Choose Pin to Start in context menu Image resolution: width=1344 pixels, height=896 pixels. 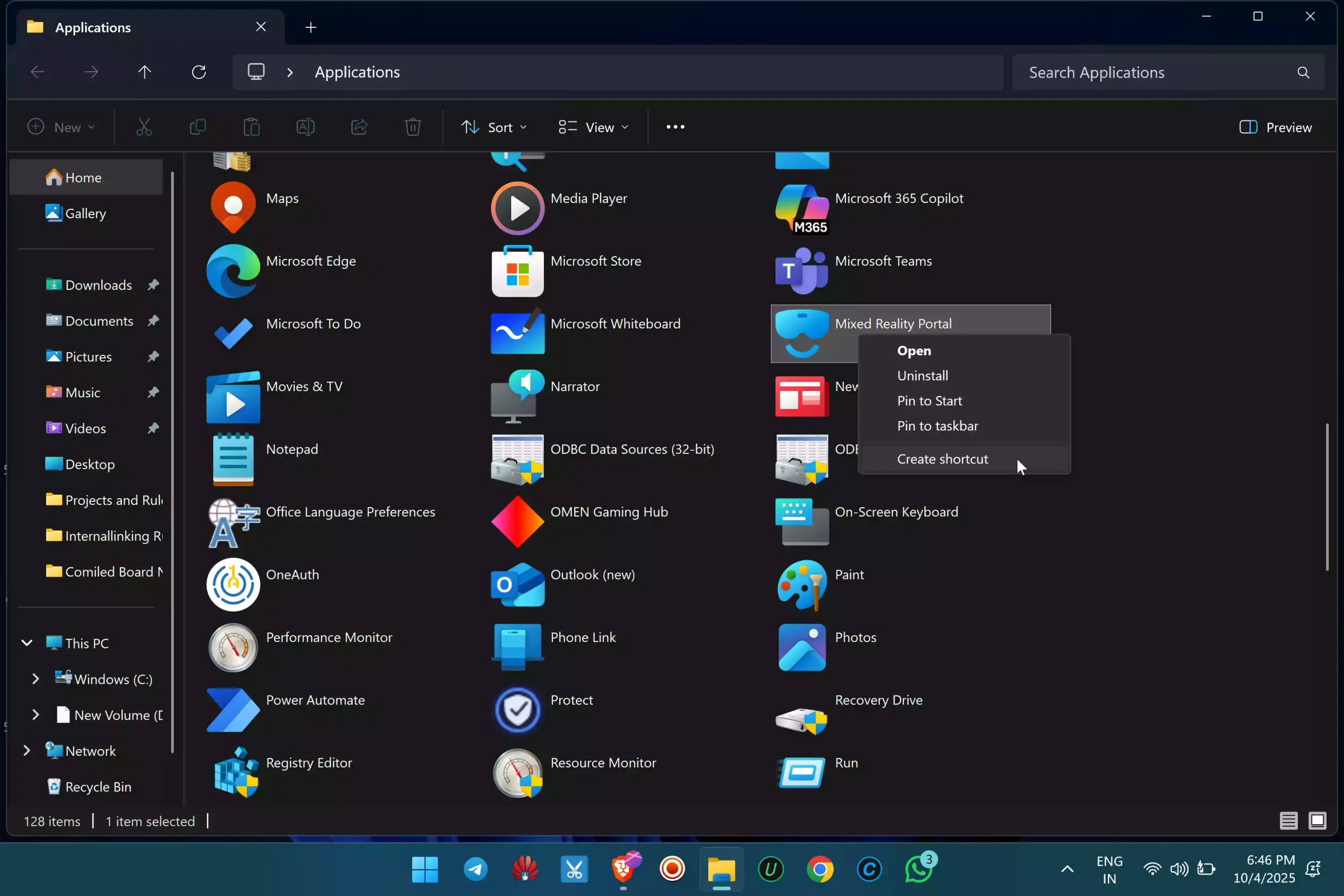point(929,400)
